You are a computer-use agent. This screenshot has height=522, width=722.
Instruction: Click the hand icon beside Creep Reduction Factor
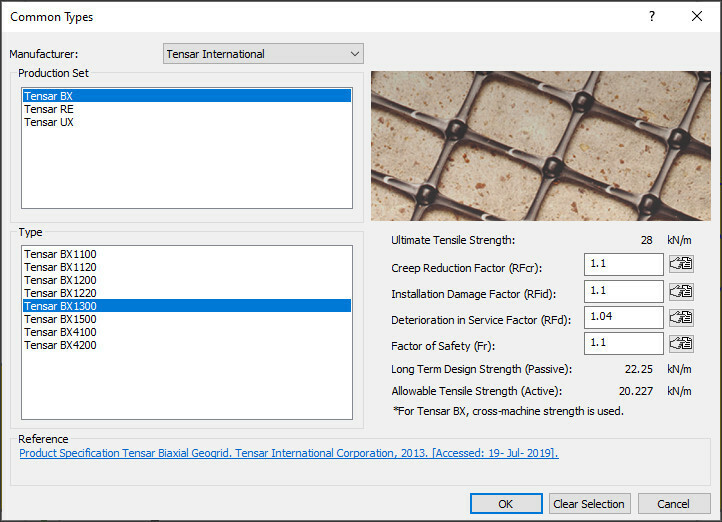tap(681, 264)
